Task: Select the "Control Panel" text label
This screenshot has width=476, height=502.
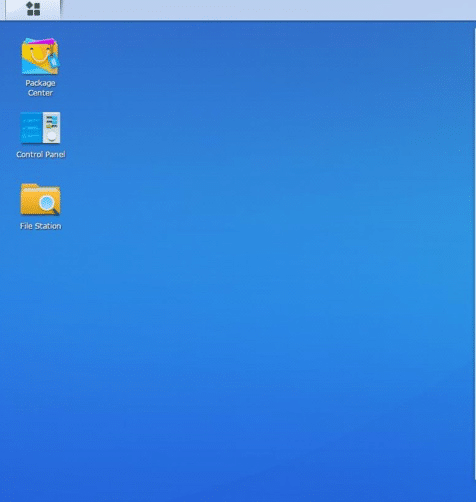Action: (x=41, y=154)
